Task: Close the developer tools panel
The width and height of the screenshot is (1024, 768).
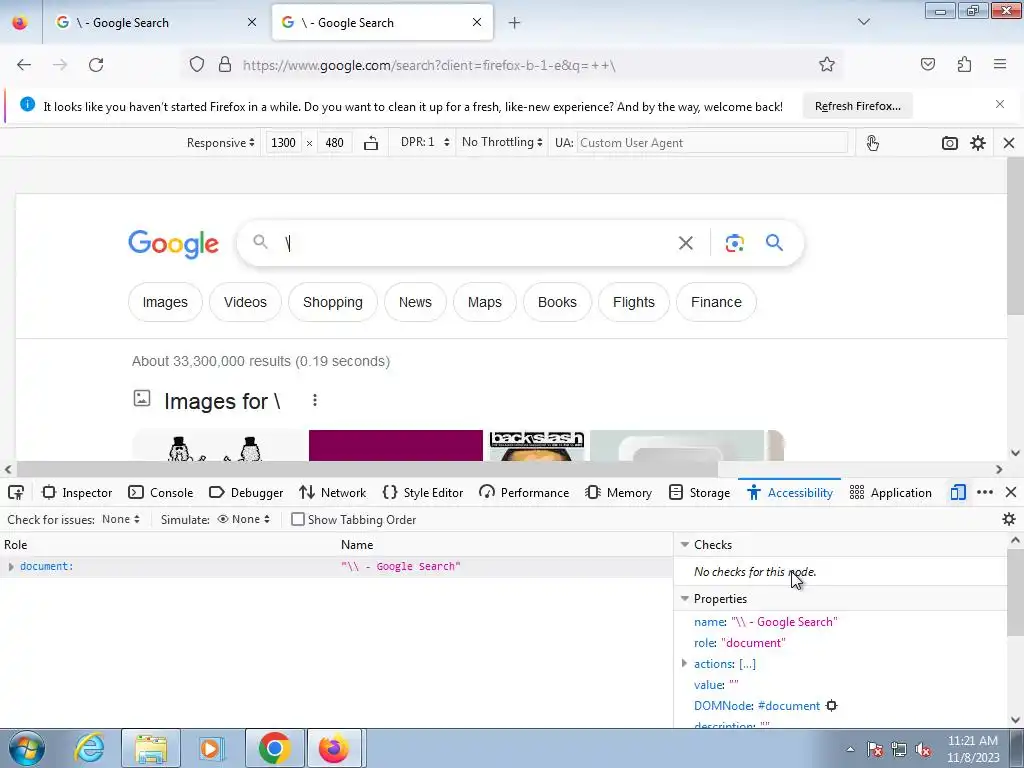Action: [x=1011, y=492]
